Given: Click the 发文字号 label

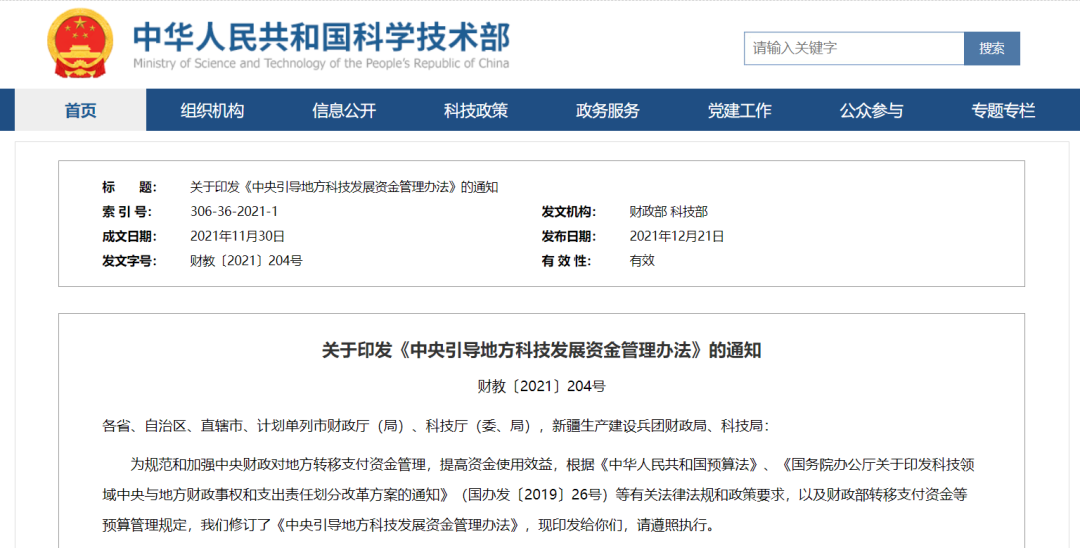Looking at the screenshot, I should (129, 261).
